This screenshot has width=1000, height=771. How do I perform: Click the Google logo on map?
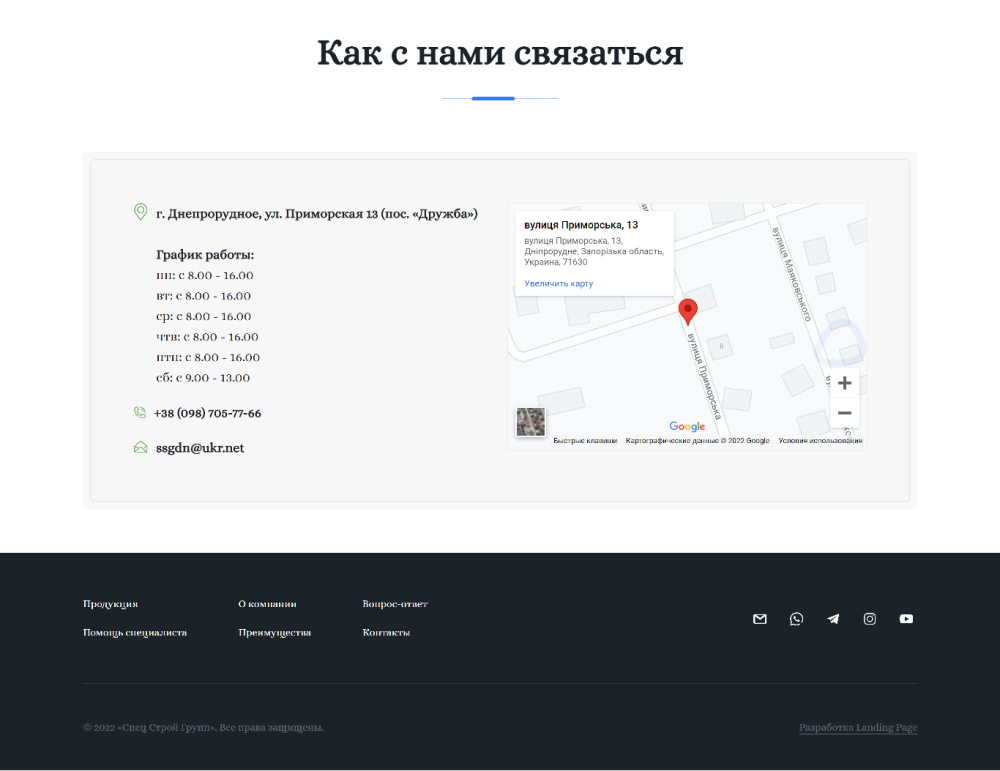687,426
